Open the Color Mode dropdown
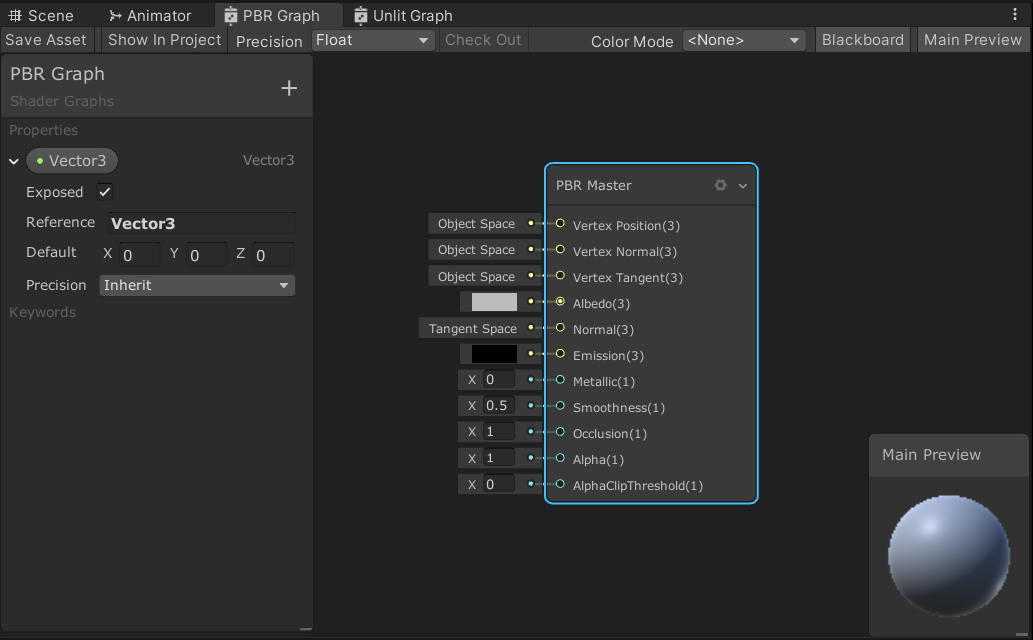 (744, 40)
